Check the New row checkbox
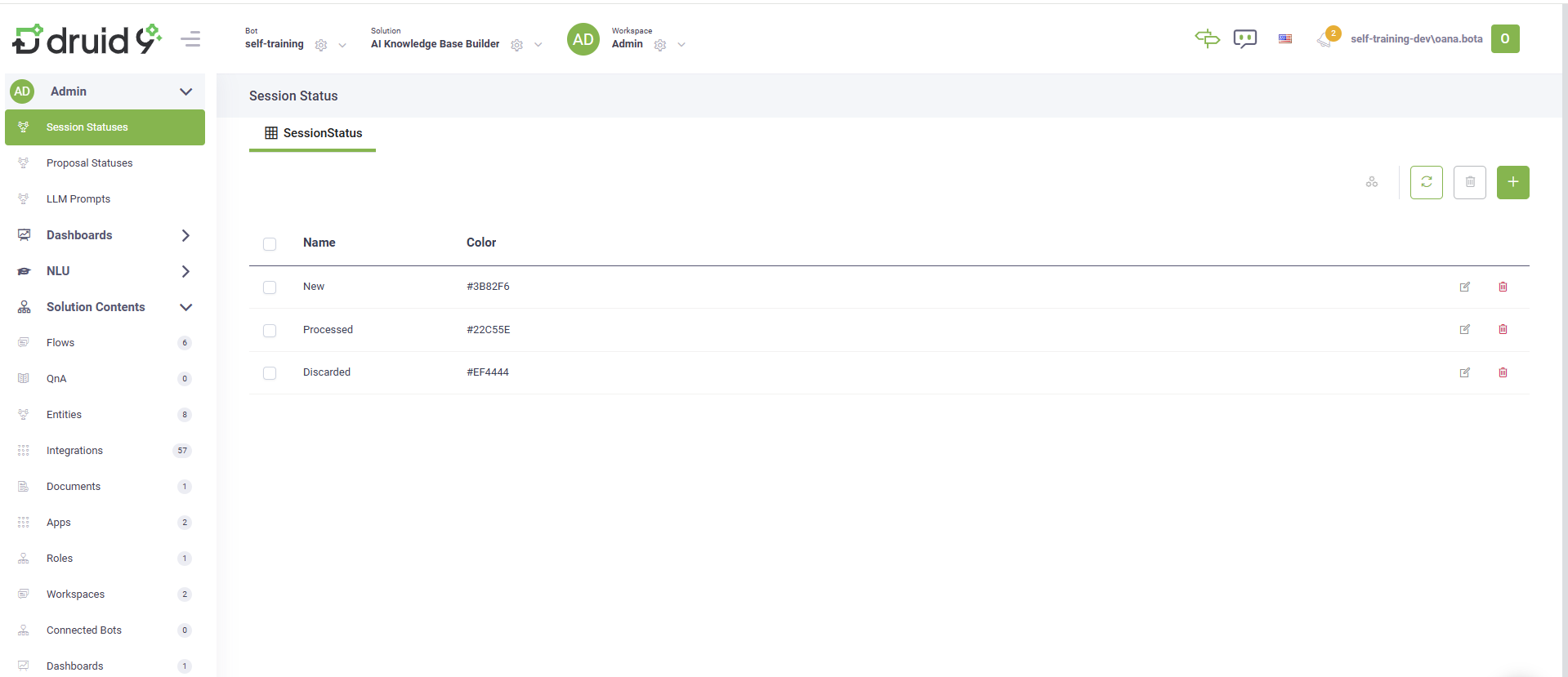Viewport: 1568px width, 677px height. (270, 287)
